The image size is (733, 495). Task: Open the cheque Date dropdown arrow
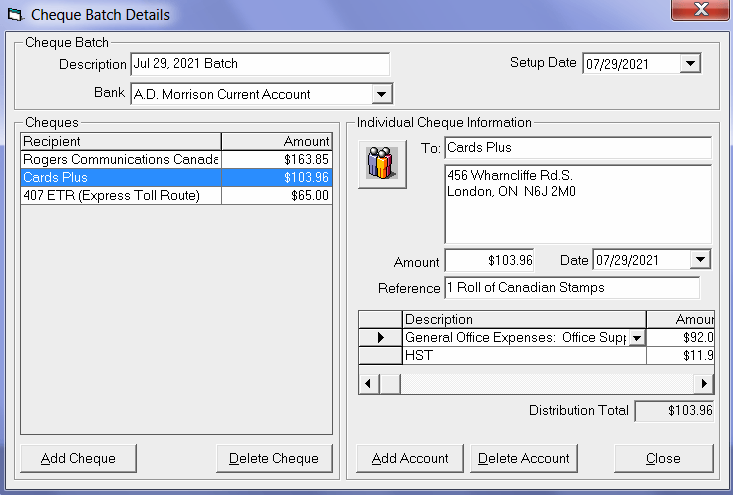(x=700, y=260)
